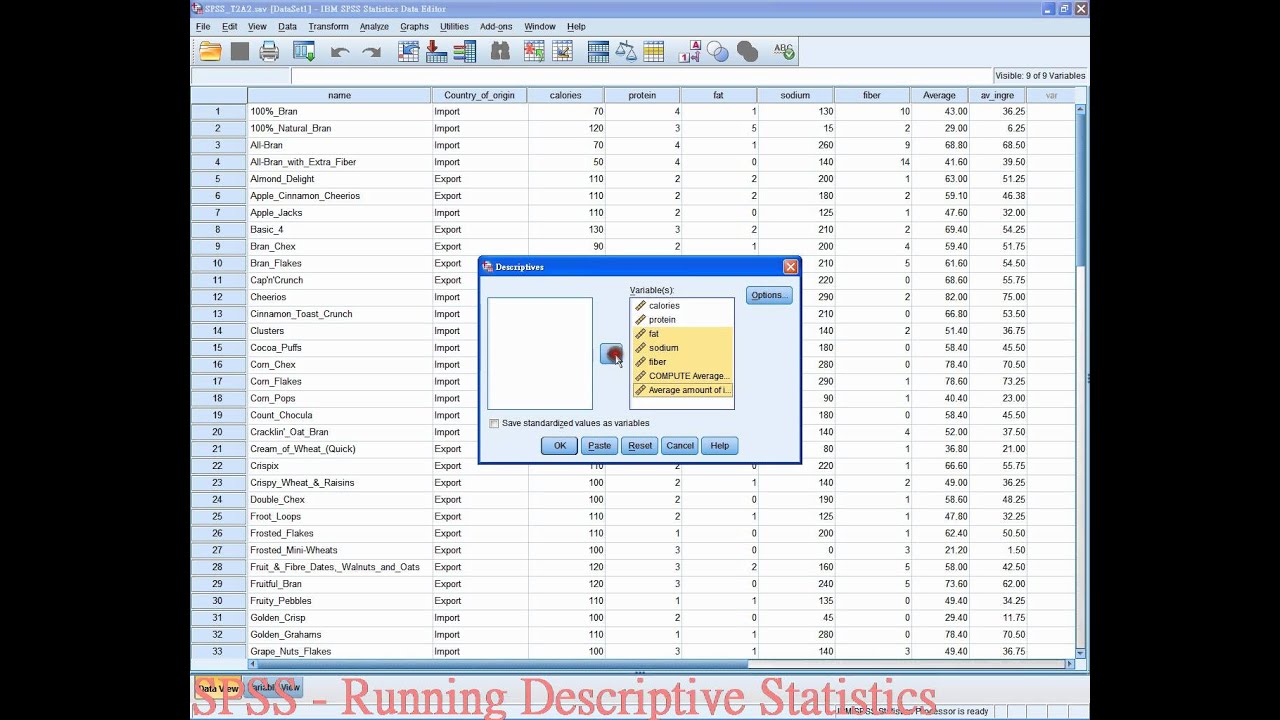Image resolution: width=1280 pixels, height=720 pixels.
Task: Click the empty source variable list box
Action: pos(540,353)
